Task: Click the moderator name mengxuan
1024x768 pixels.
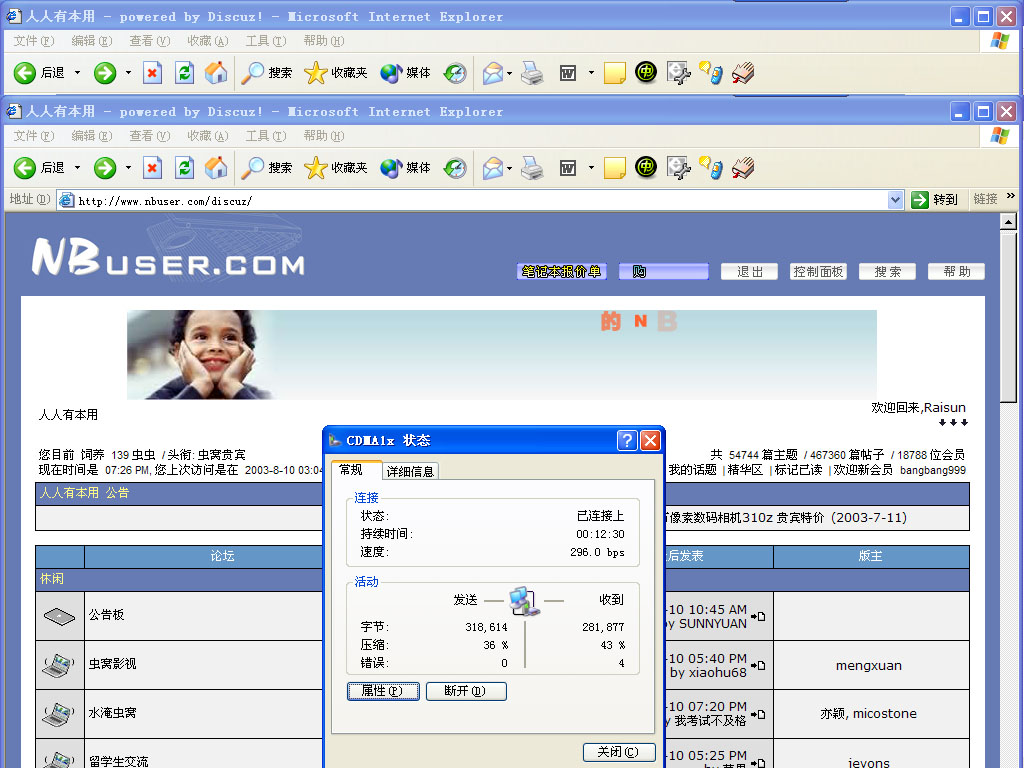Action: 869,665
